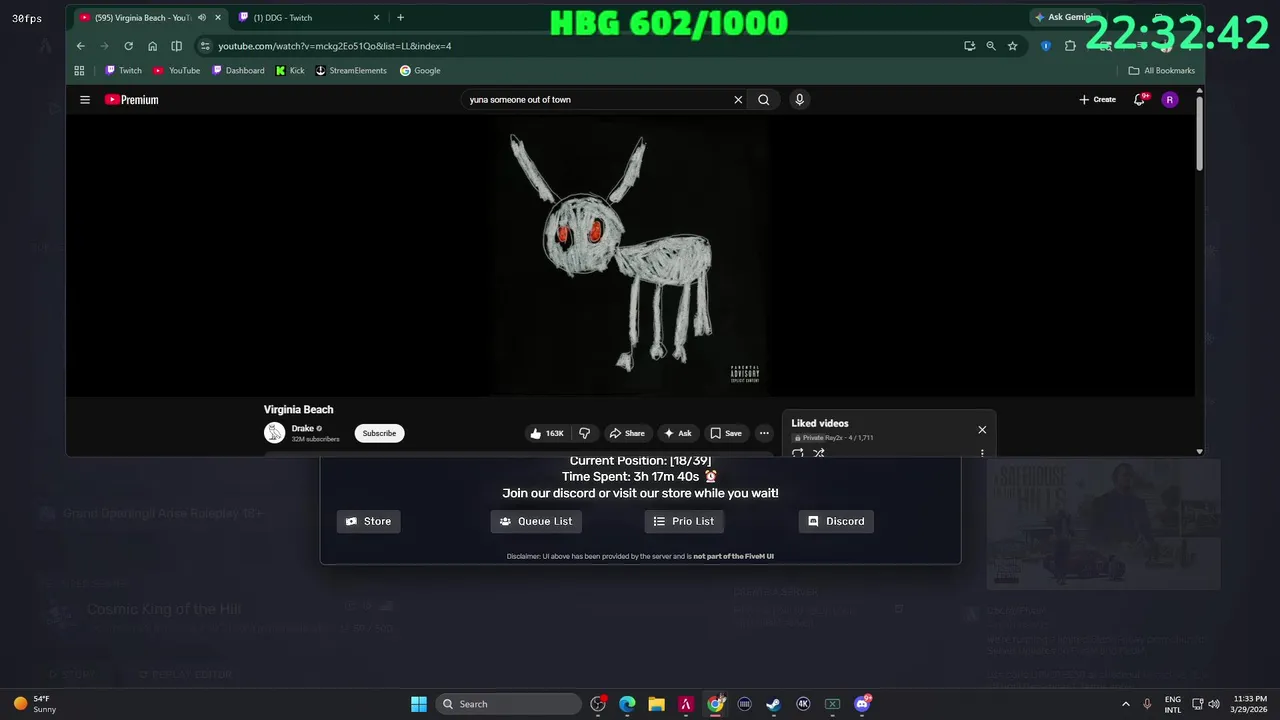
Task: Start voice search with microphone icon
Action: coord(799,100)
